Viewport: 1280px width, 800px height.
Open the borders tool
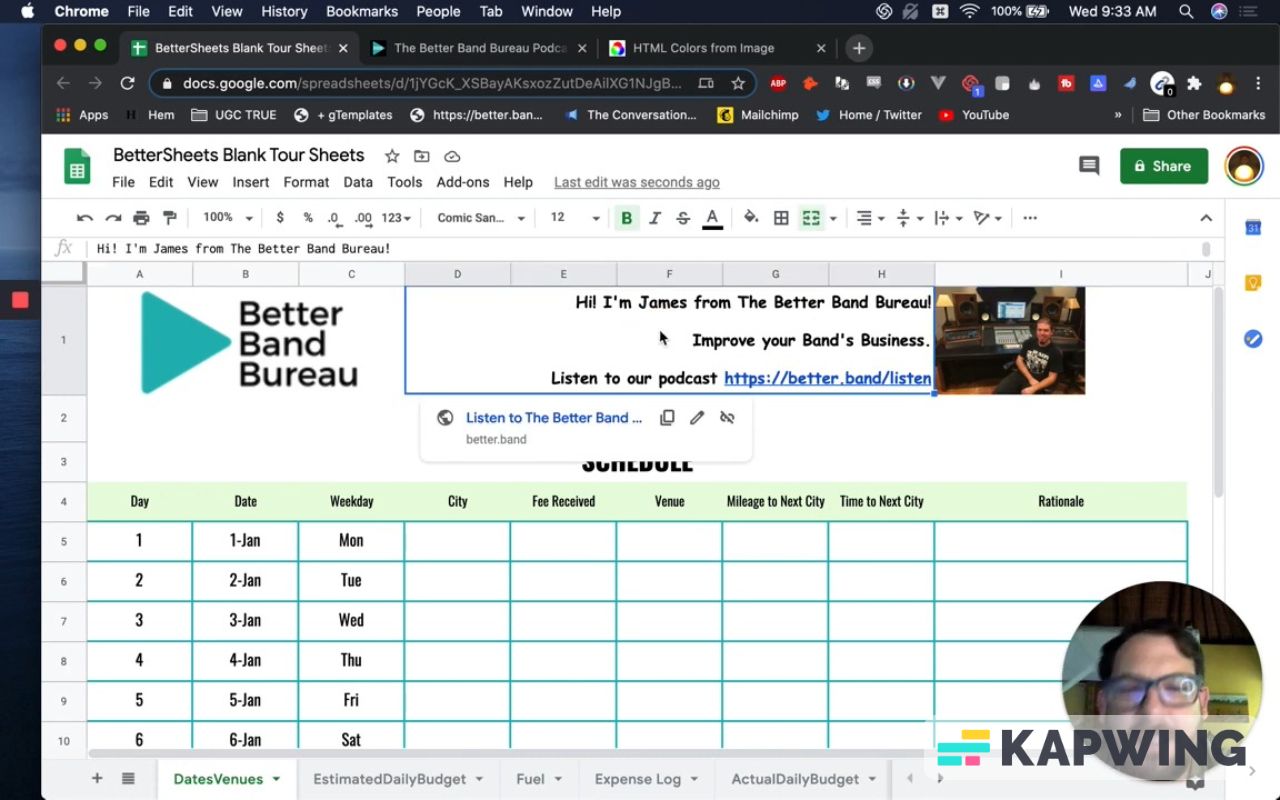tap(781, 218)
